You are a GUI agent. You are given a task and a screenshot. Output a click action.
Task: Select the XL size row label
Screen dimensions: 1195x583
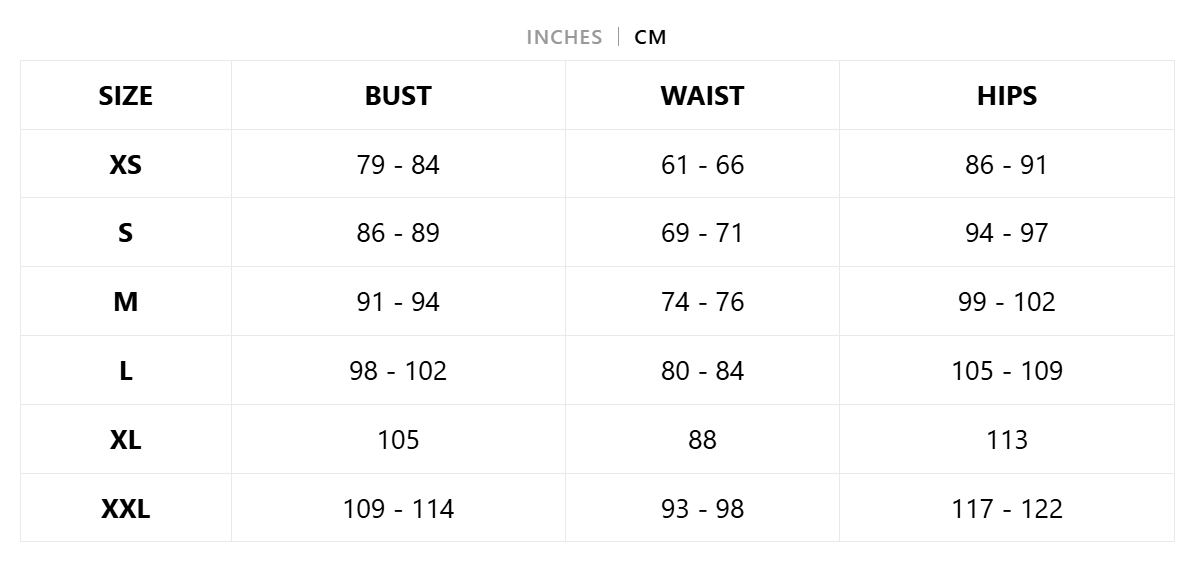point(126,440)
